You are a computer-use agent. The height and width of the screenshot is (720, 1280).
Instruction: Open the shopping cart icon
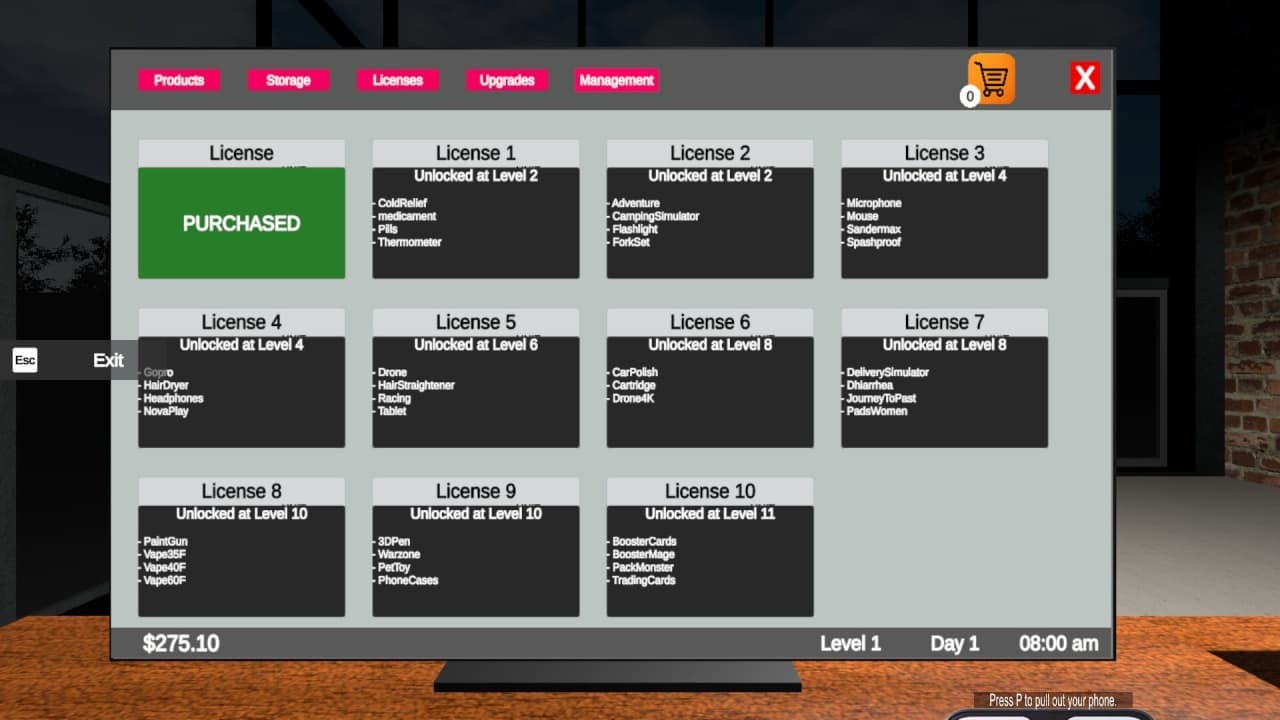pos(991,79)
